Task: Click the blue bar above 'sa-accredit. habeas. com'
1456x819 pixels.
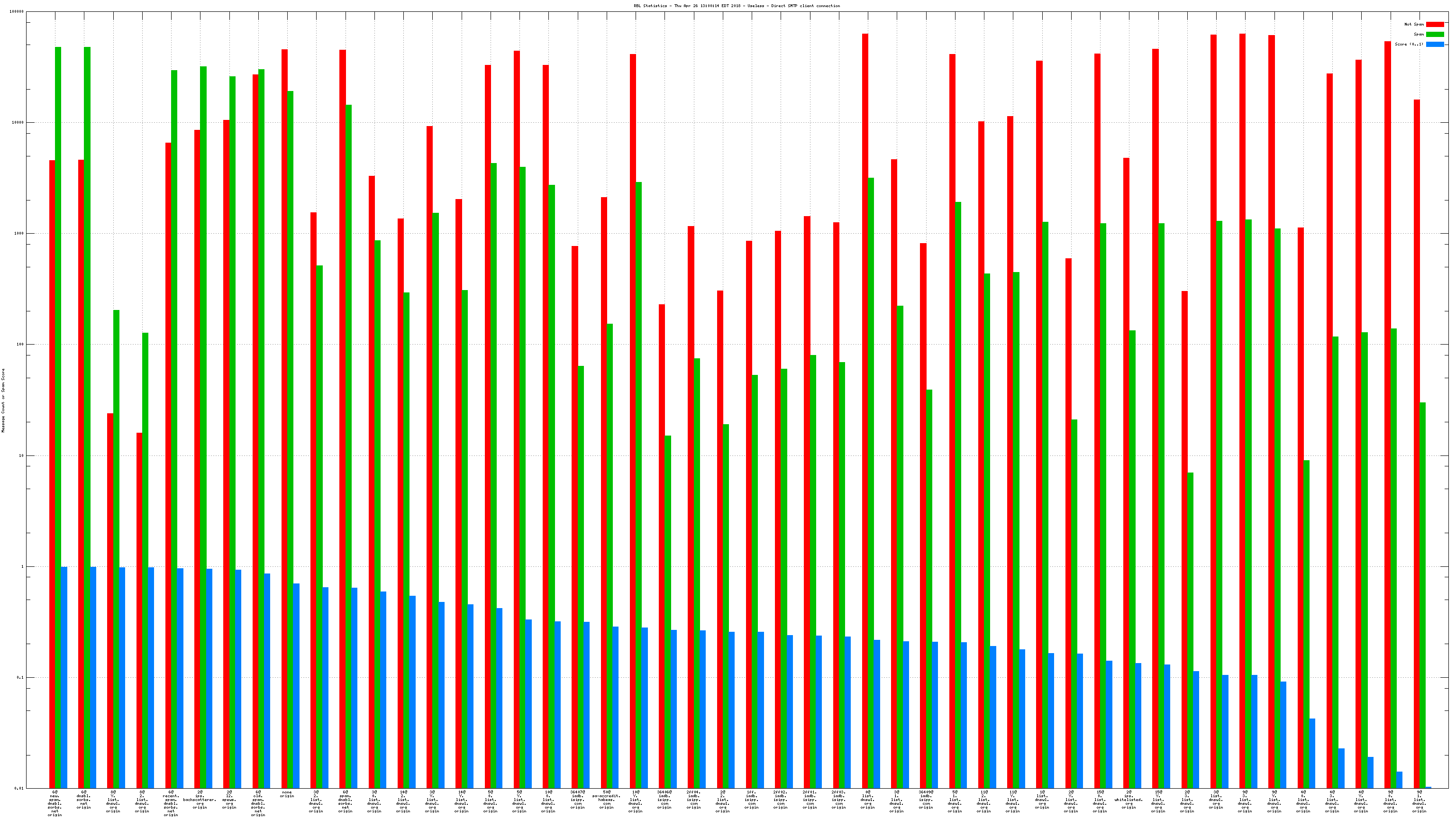Action: (x=616, y=707)
